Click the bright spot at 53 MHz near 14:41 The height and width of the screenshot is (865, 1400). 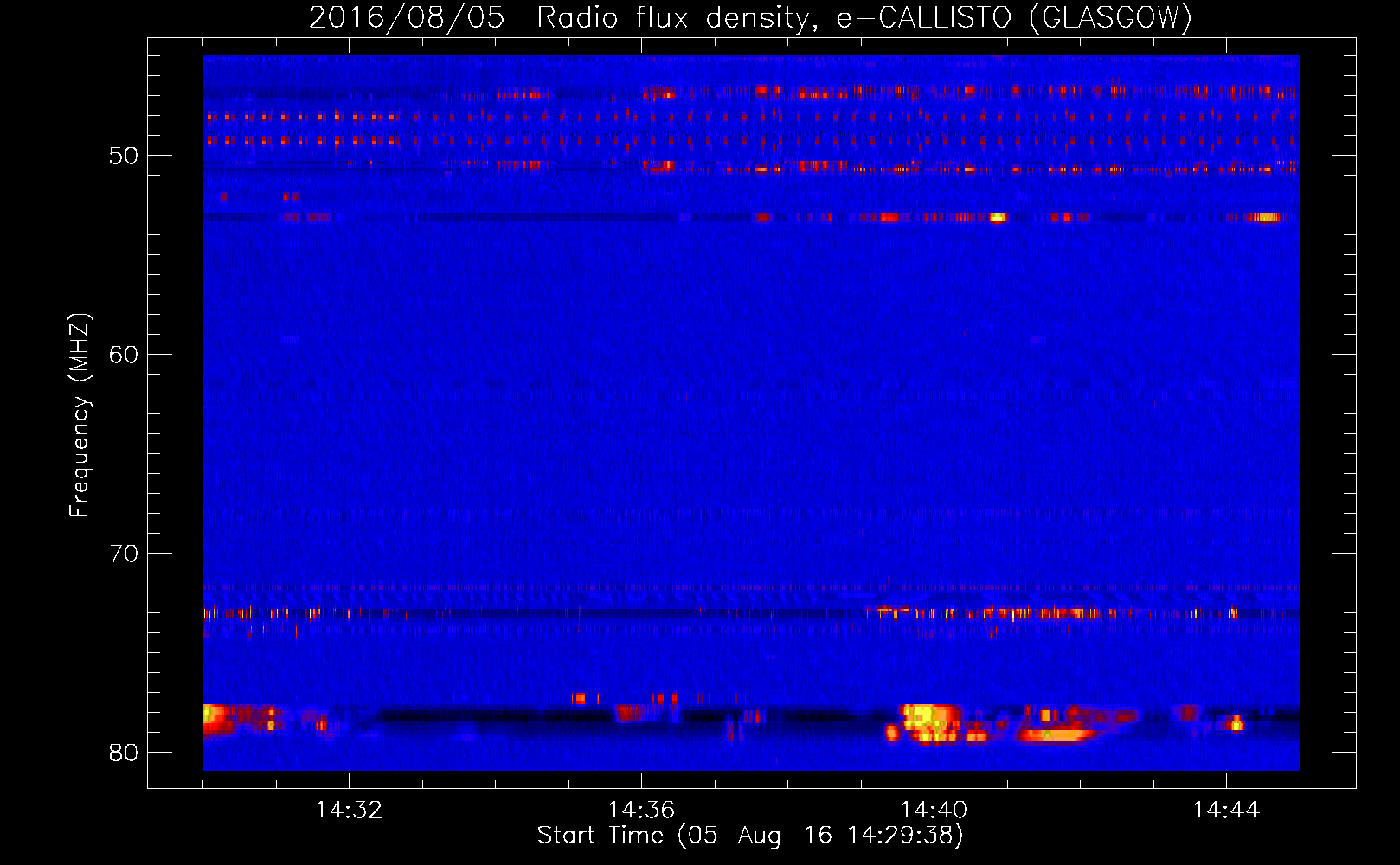(998, 217)
